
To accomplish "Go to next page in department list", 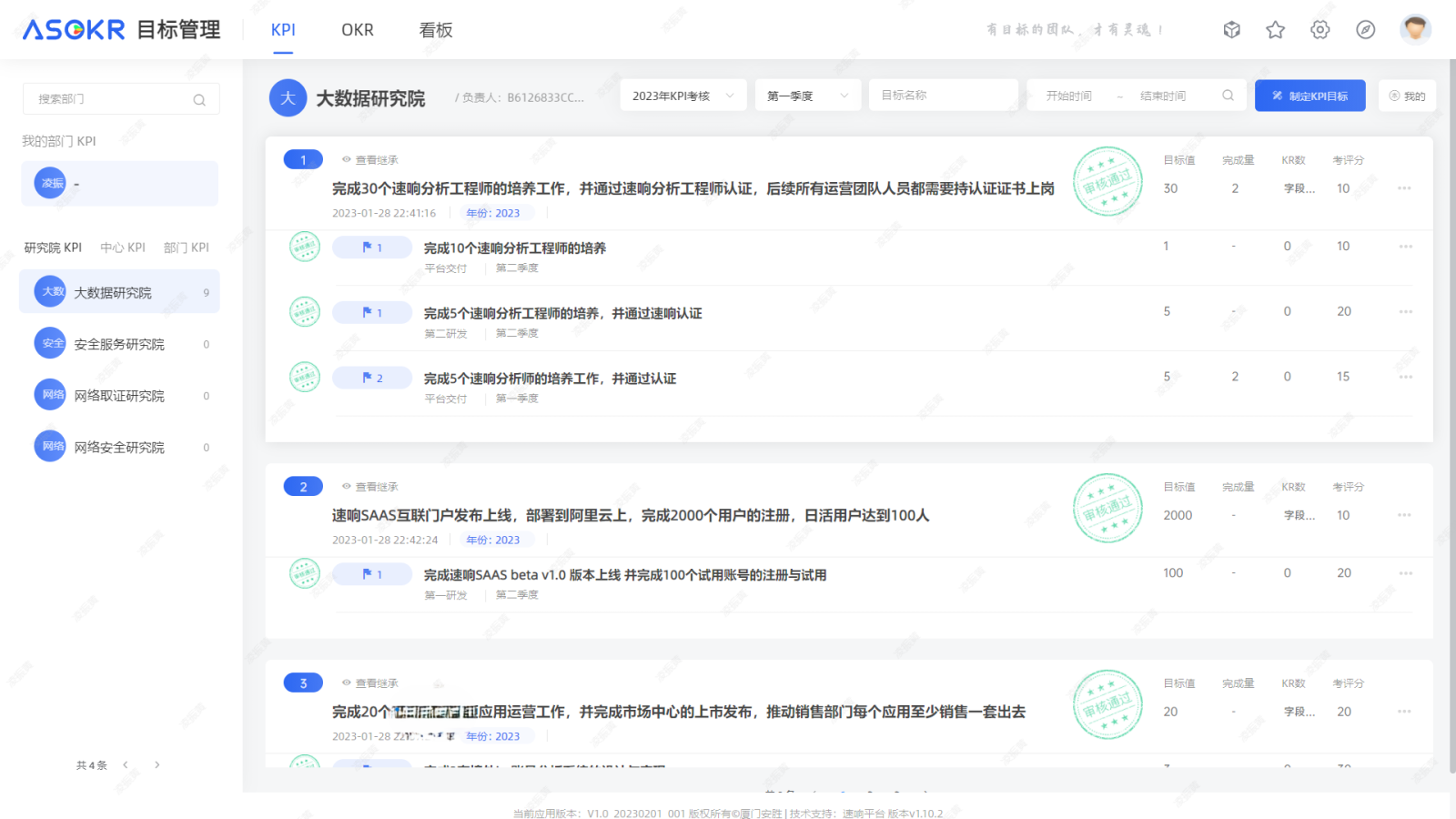I will pos(157,765).
